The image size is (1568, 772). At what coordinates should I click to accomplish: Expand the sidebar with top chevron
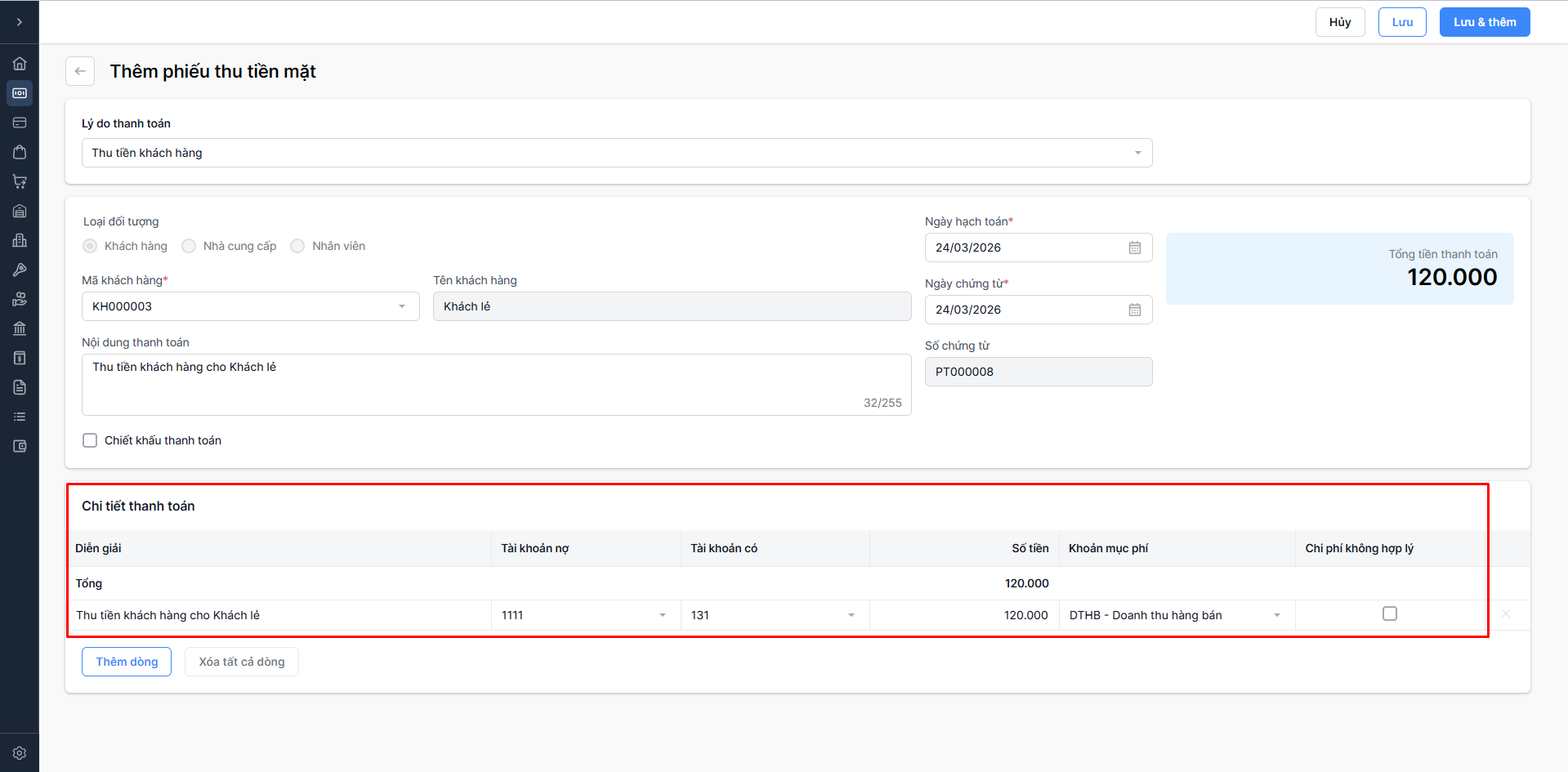pyautogui.click(x=20, y=22)
